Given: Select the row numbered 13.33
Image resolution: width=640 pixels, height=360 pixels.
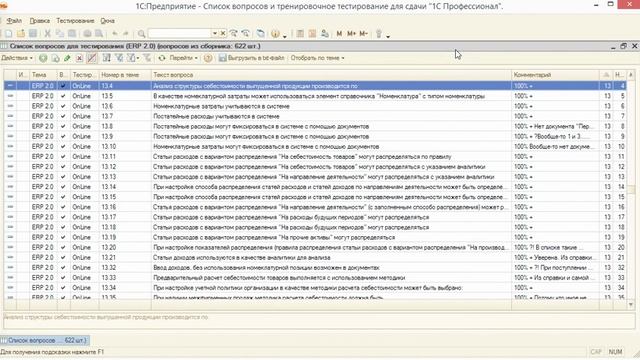Looking at the screenshot, I should (x=314, y=278).
